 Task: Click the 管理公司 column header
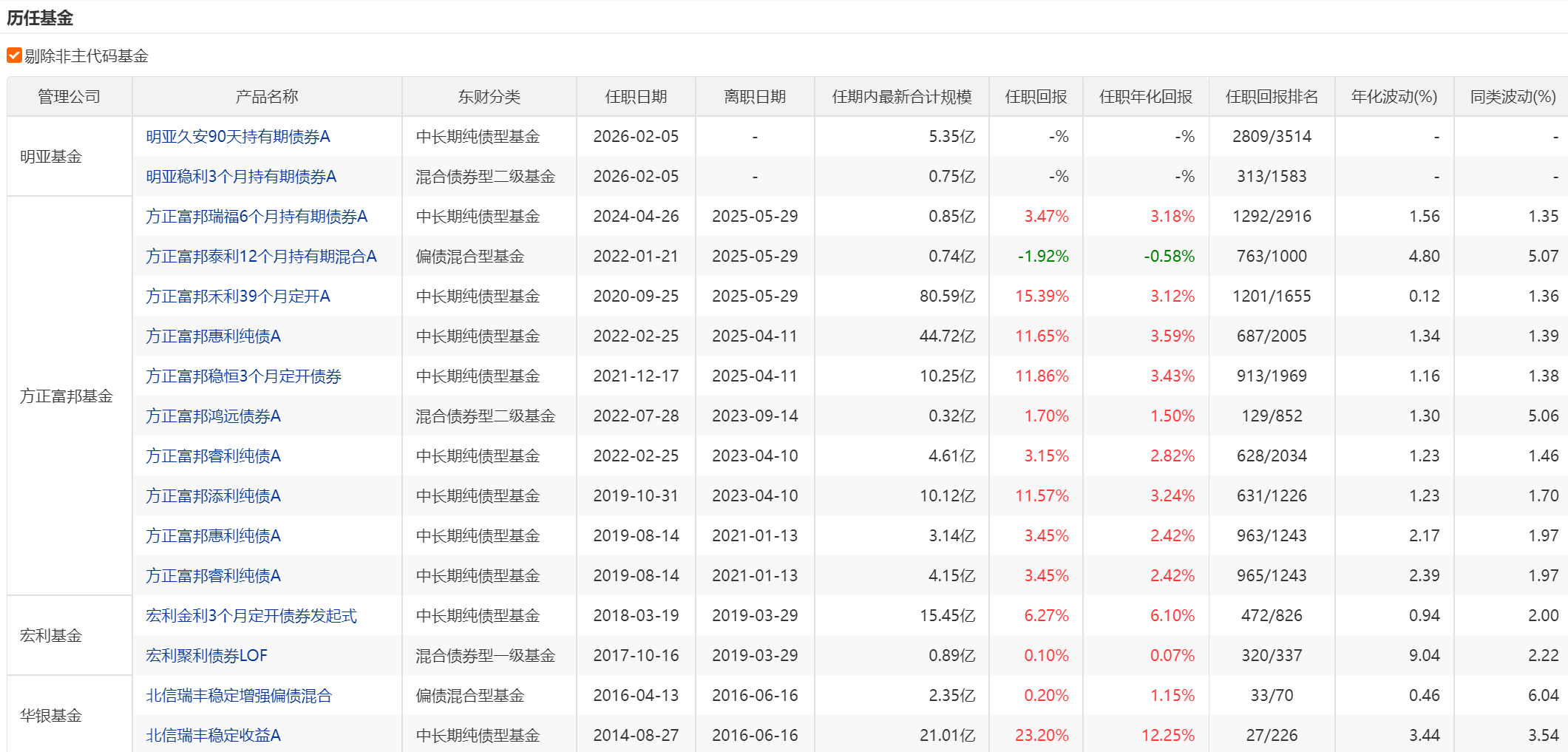[69, 97]
